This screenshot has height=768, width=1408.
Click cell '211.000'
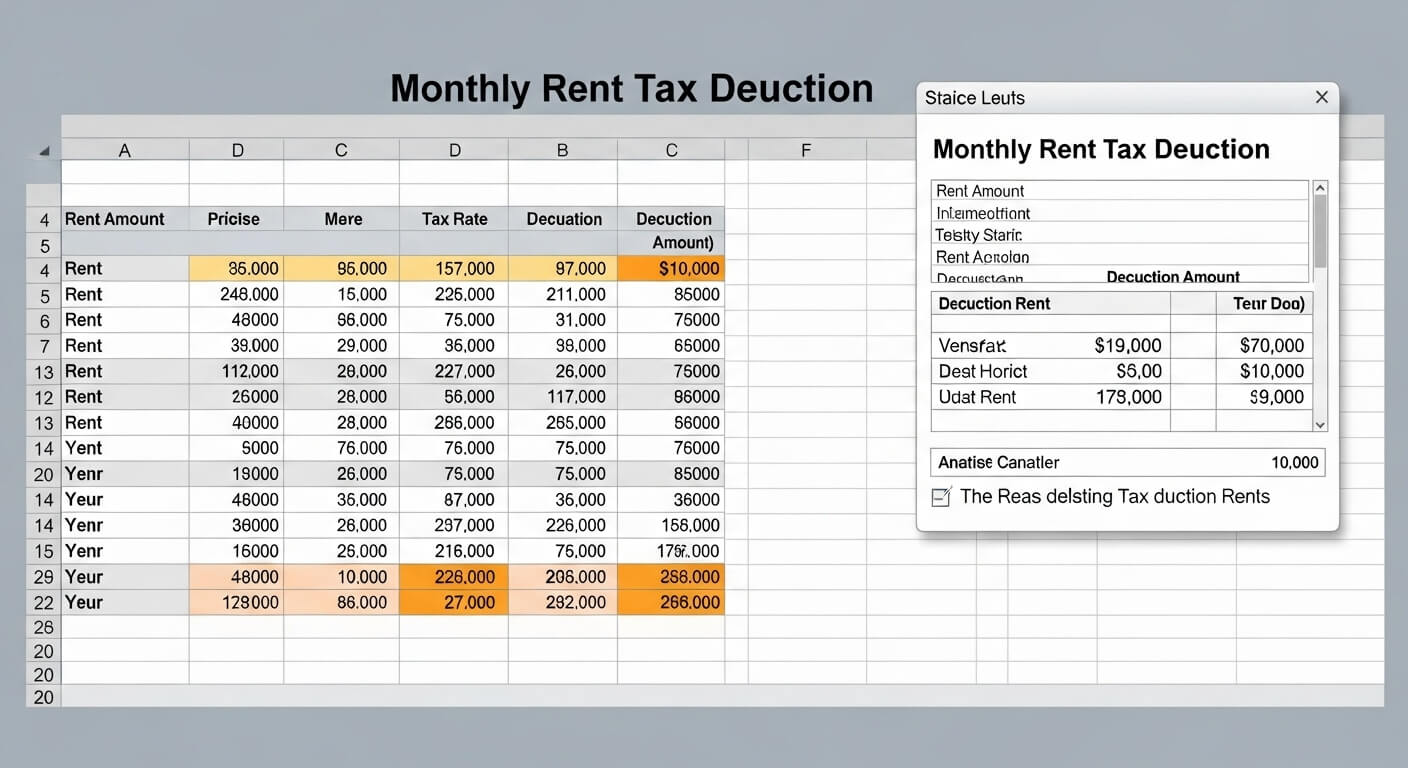(562, 294)
